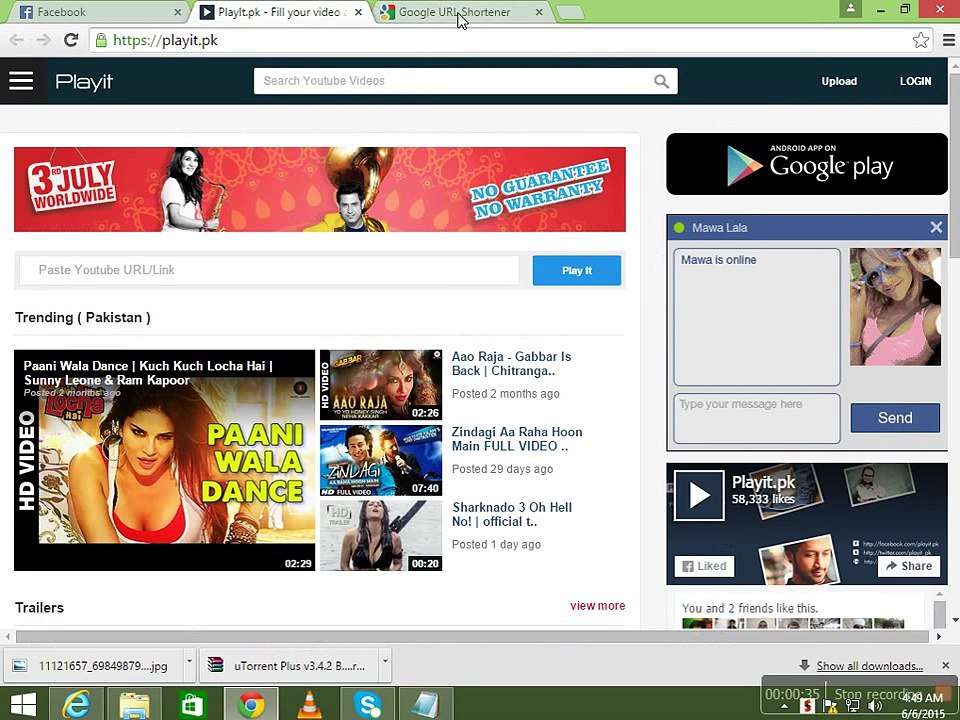960x720 pixels.
Task: Open Sharknado 3 Oh Hell No link
Action: (512, 514)
